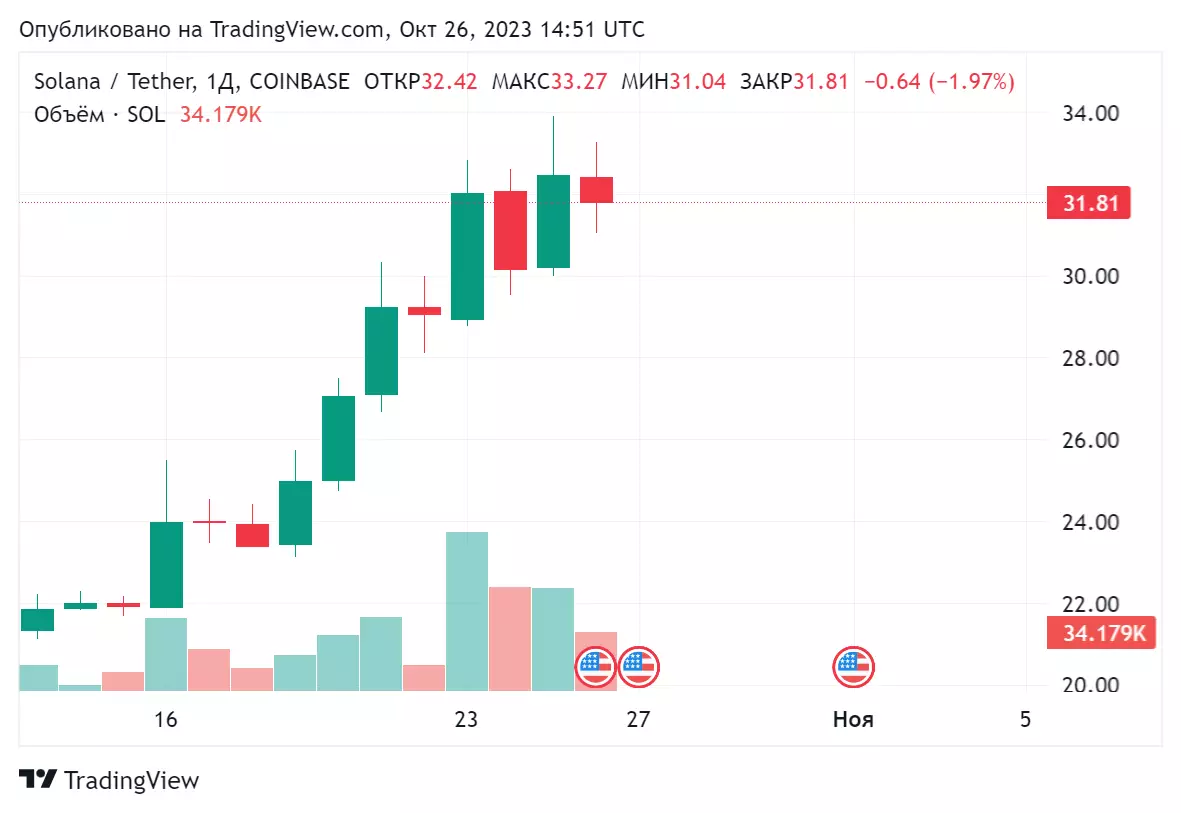Select the 23 date on time axis
The height and width of the screenshot is (813, 1181).
466,719
